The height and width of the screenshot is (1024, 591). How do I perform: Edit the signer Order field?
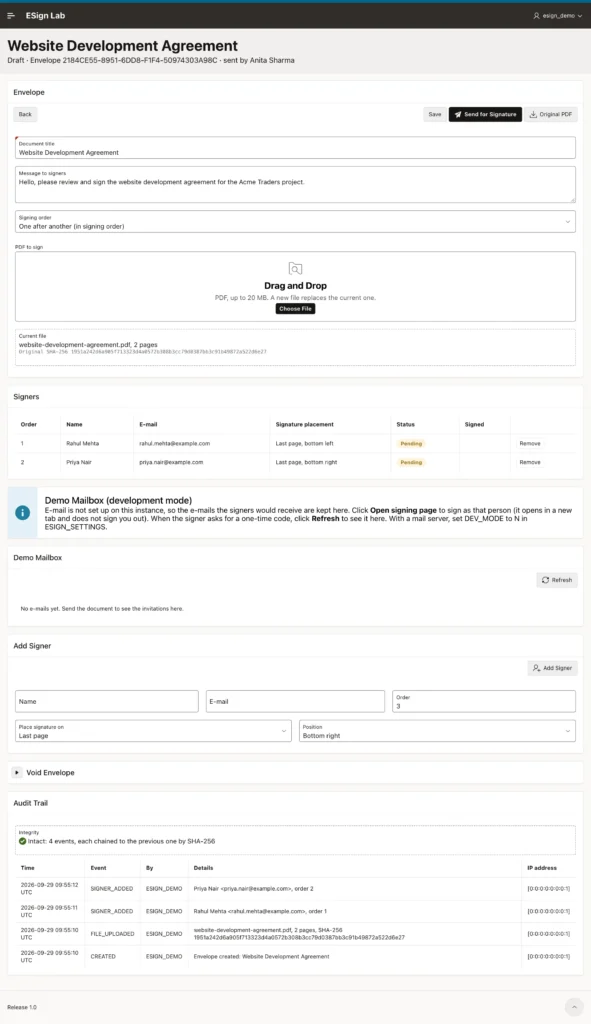pos(484,701)
